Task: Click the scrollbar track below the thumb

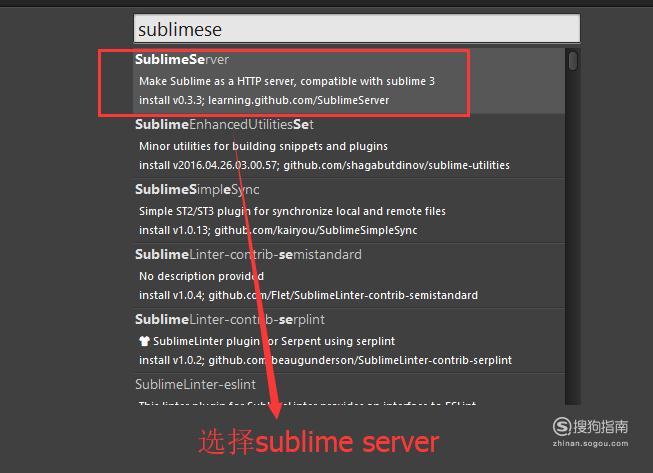Action: coord(573,237)
